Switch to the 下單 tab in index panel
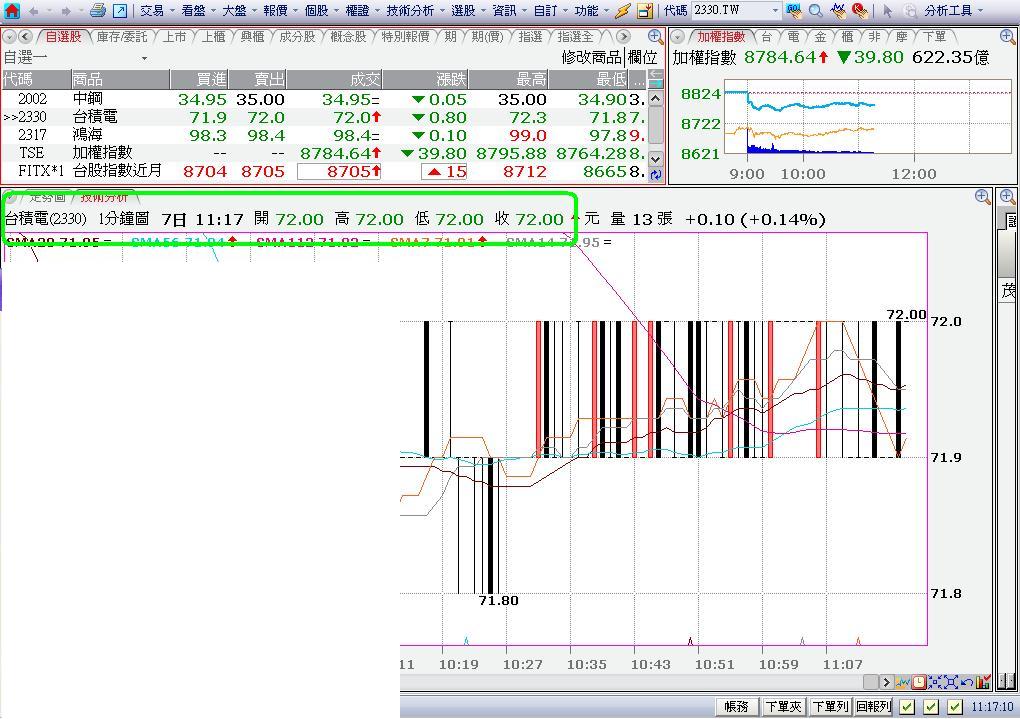 [x=934, y=36]
